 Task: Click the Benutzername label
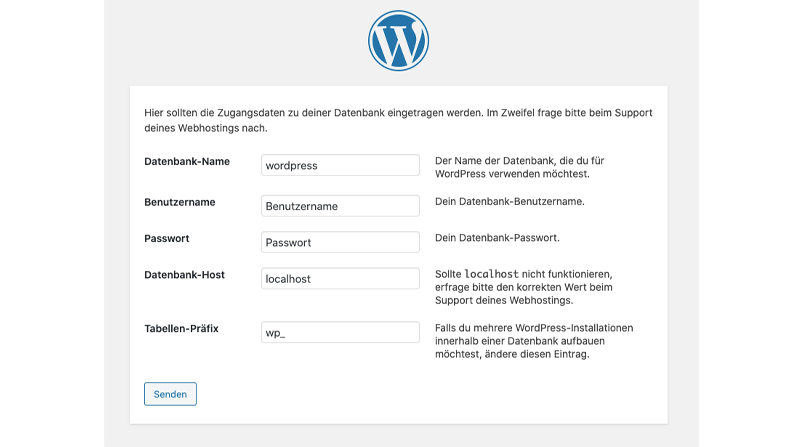pos(179,202)
